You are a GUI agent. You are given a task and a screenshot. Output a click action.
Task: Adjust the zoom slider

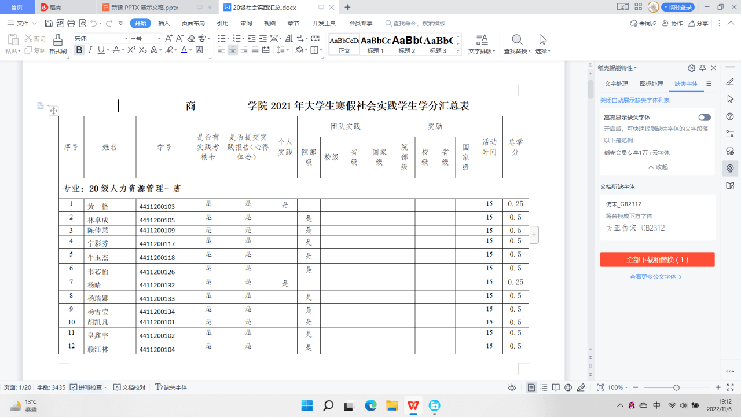pos(676,387)
